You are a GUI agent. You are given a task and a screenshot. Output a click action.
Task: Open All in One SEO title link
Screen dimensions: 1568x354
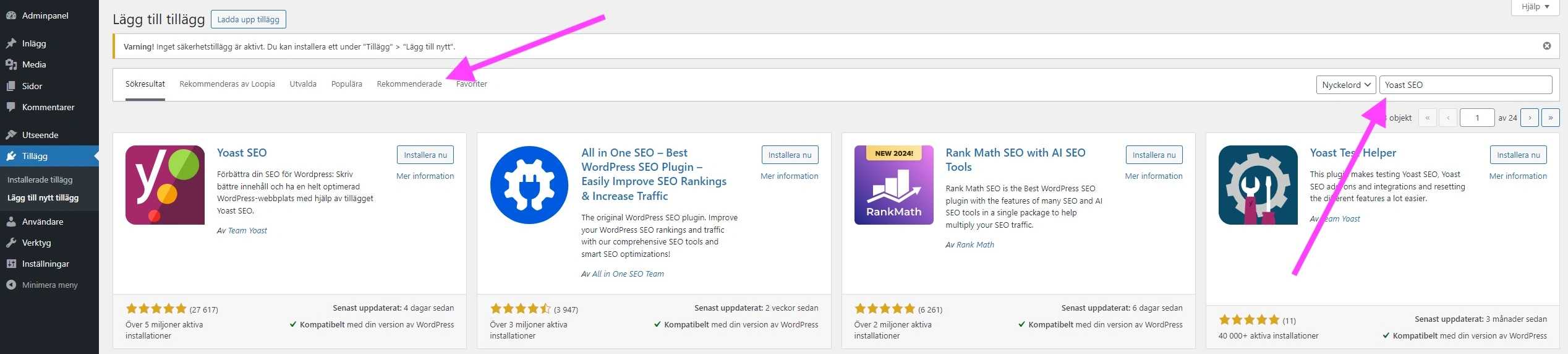tap(654, 174)
